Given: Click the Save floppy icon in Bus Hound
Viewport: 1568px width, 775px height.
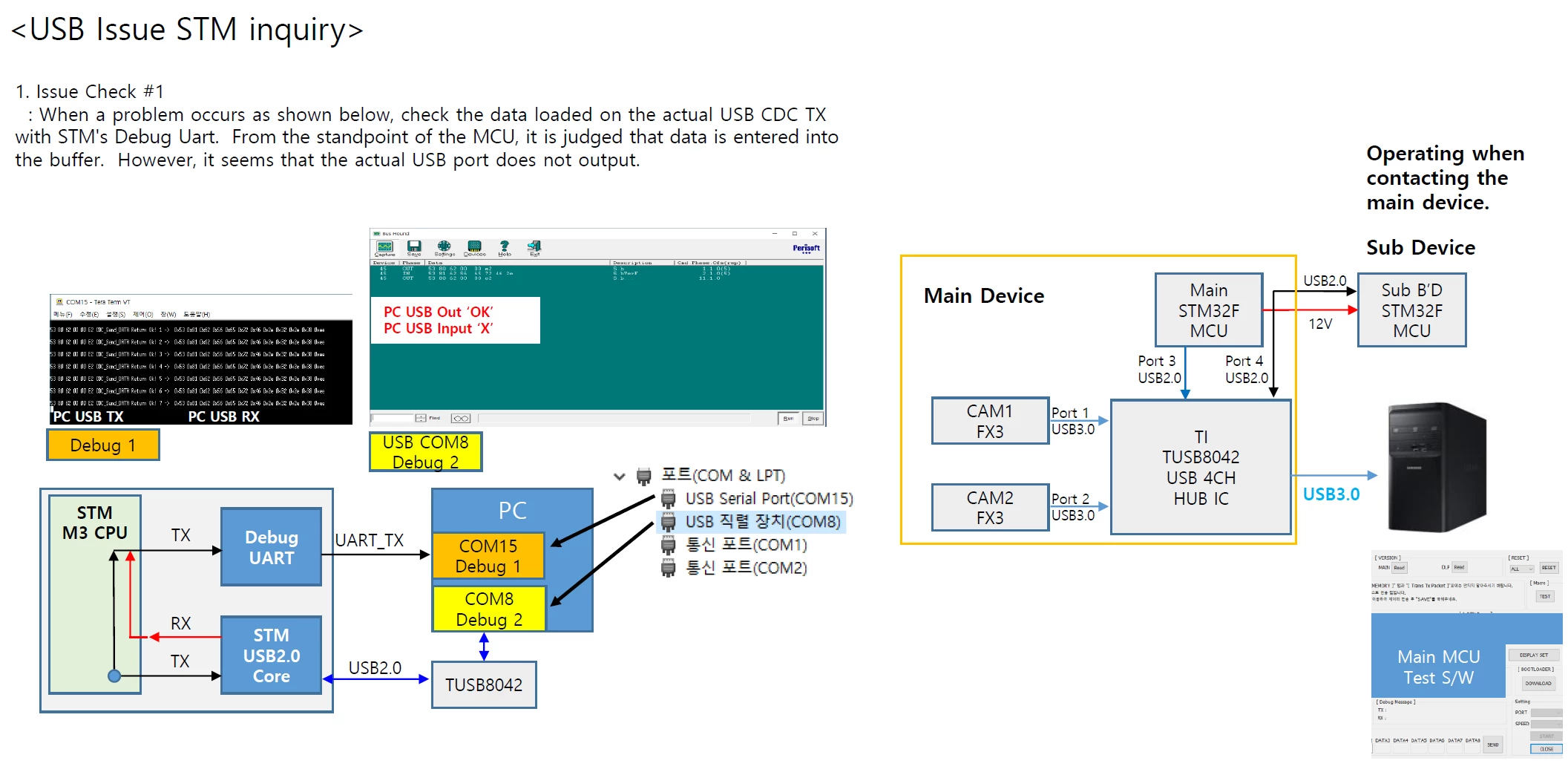Looking at the screenshot, I should 414,246.
